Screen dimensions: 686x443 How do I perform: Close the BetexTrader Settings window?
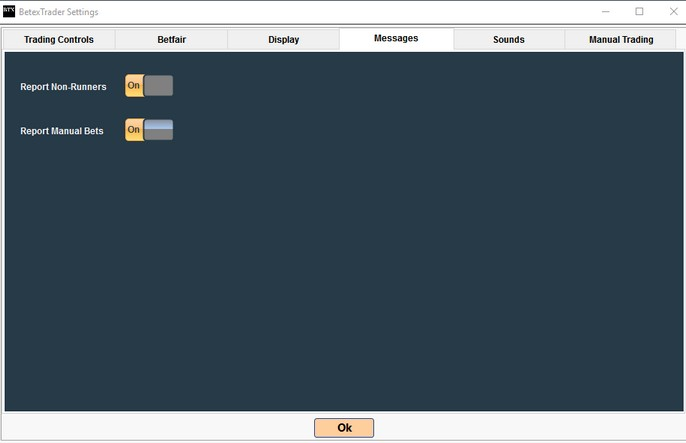(x=673, y=12)
